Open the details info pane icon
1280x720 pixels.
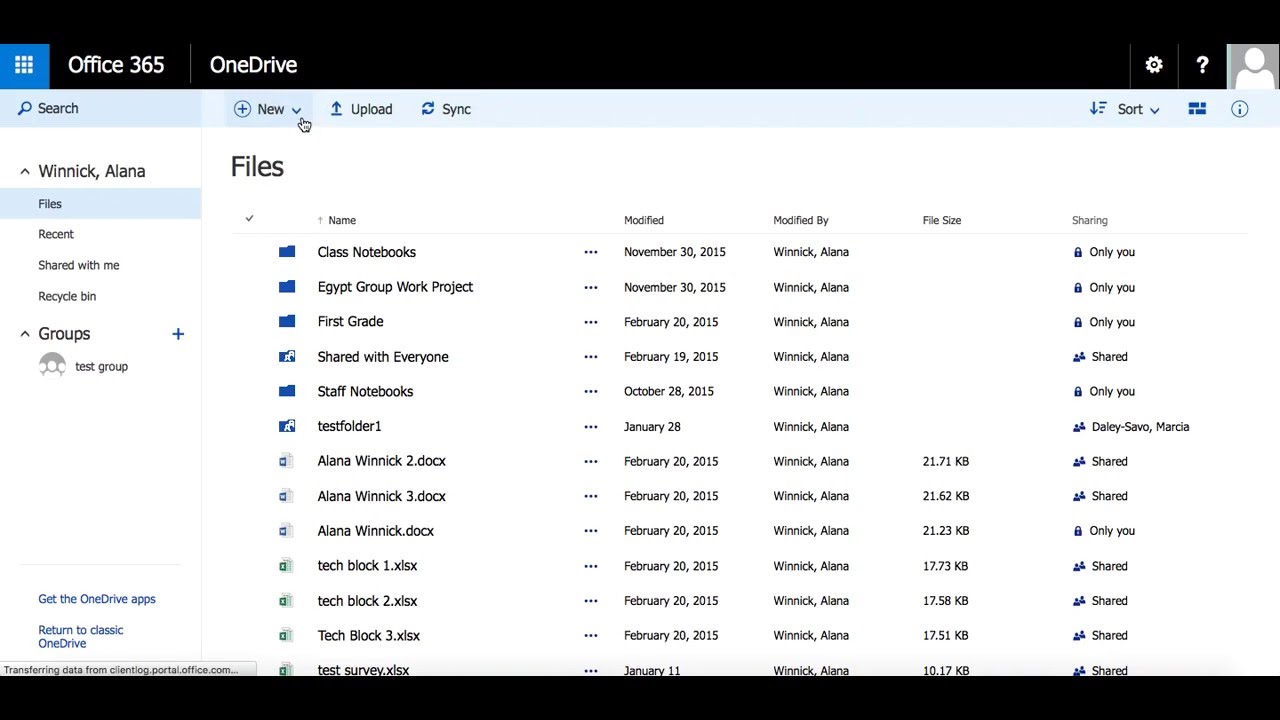1240,109
